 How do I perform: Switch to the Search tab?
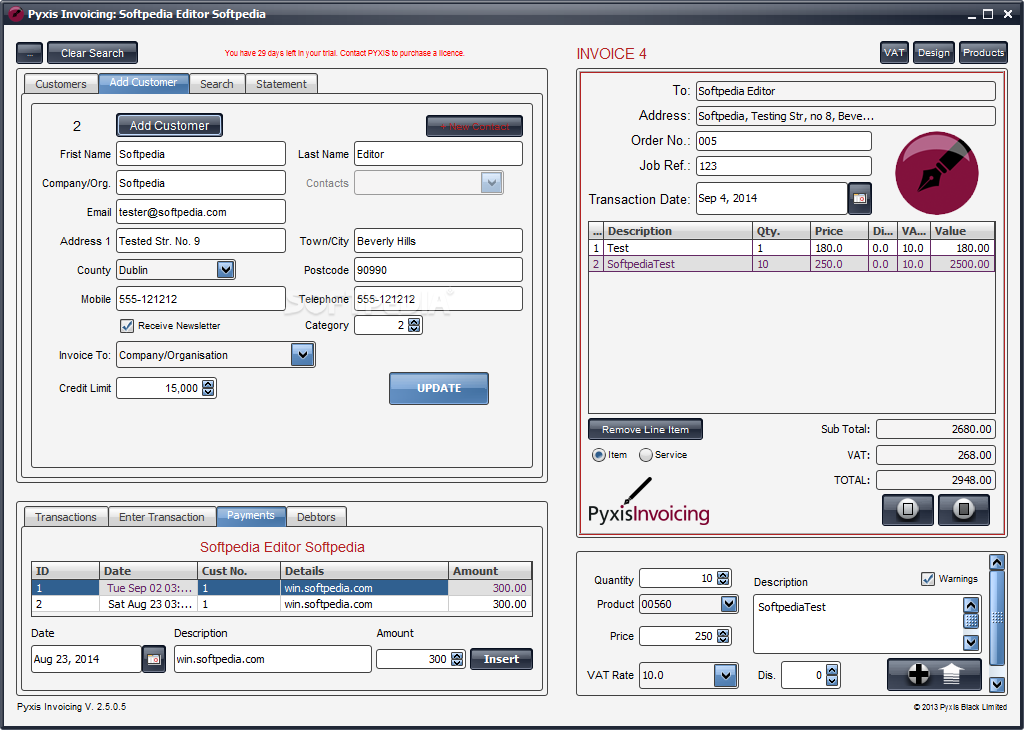(x=217, y=84)
